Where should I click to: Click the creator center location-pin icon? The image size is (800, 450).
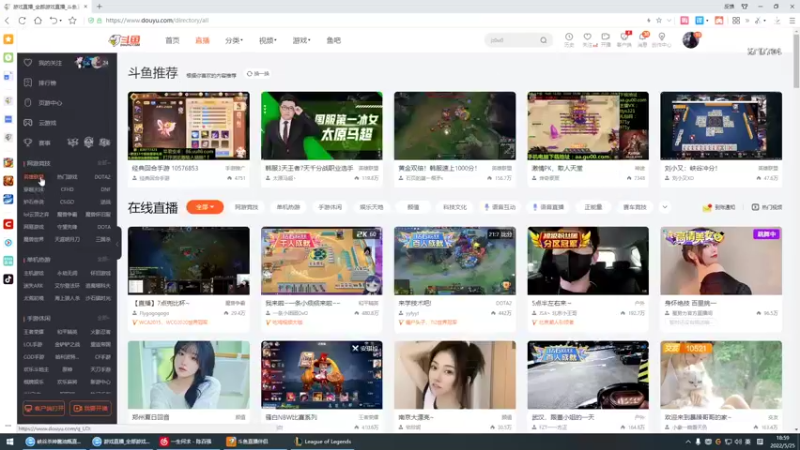662,37
